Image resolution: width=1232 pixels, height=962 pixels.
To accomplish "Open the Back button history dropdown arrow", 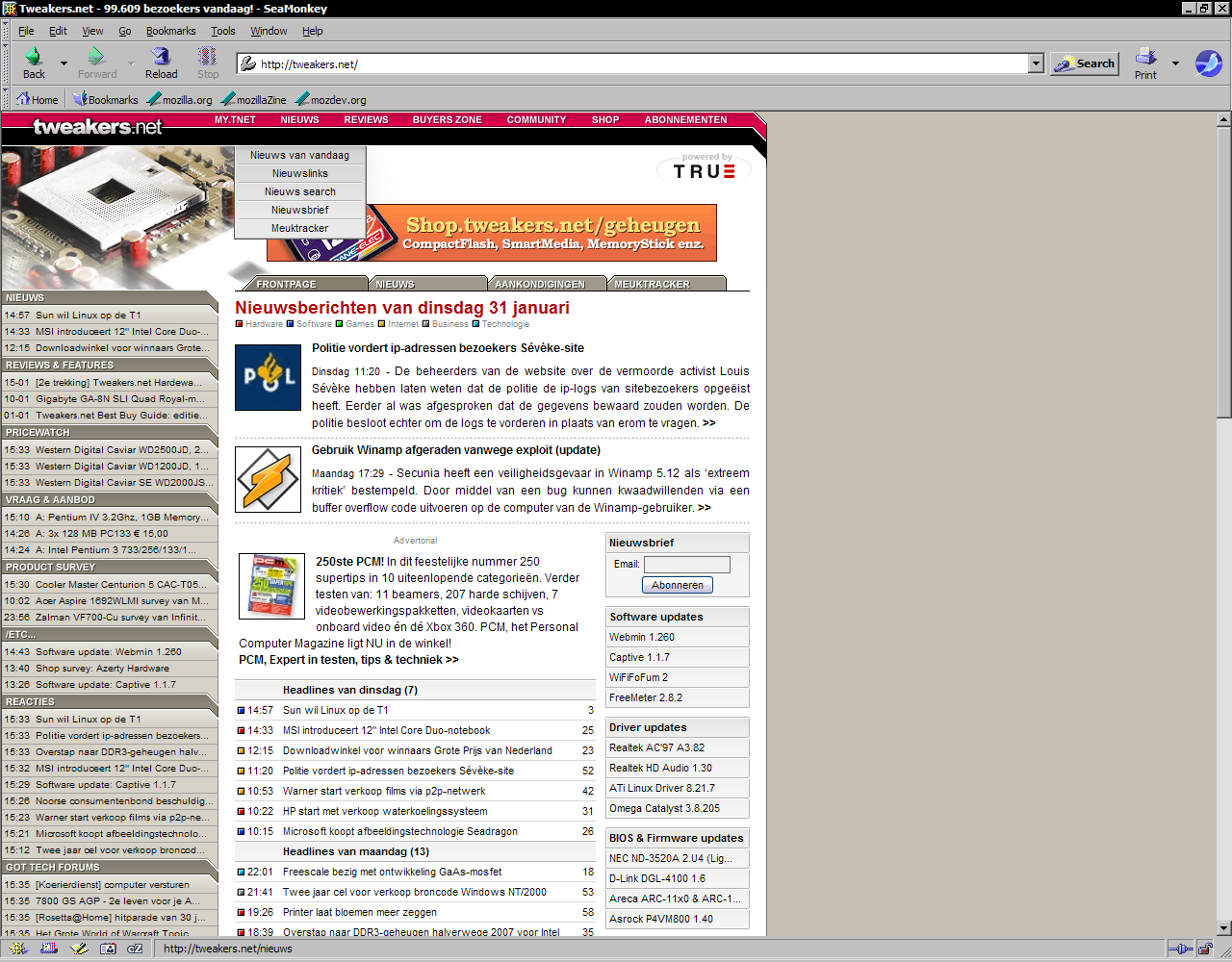I will [64, 63].
